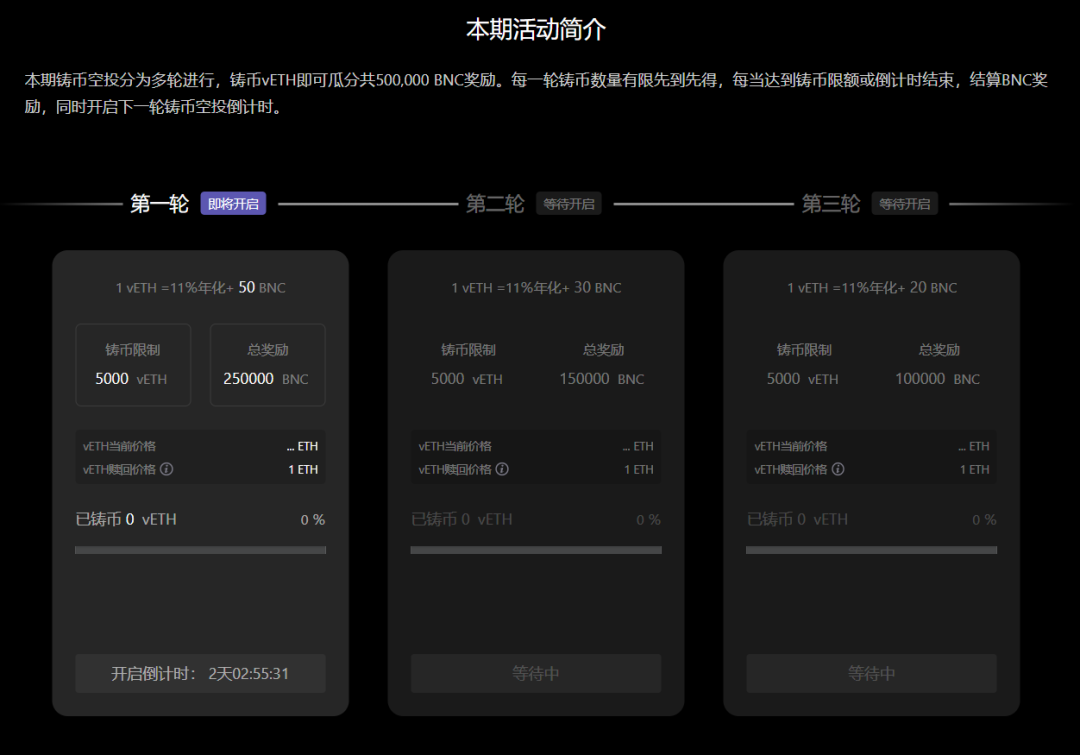Click the 等待开启 badge beside 第三轮
This screenshot has width=1080, height=755.
pos(904,202)
